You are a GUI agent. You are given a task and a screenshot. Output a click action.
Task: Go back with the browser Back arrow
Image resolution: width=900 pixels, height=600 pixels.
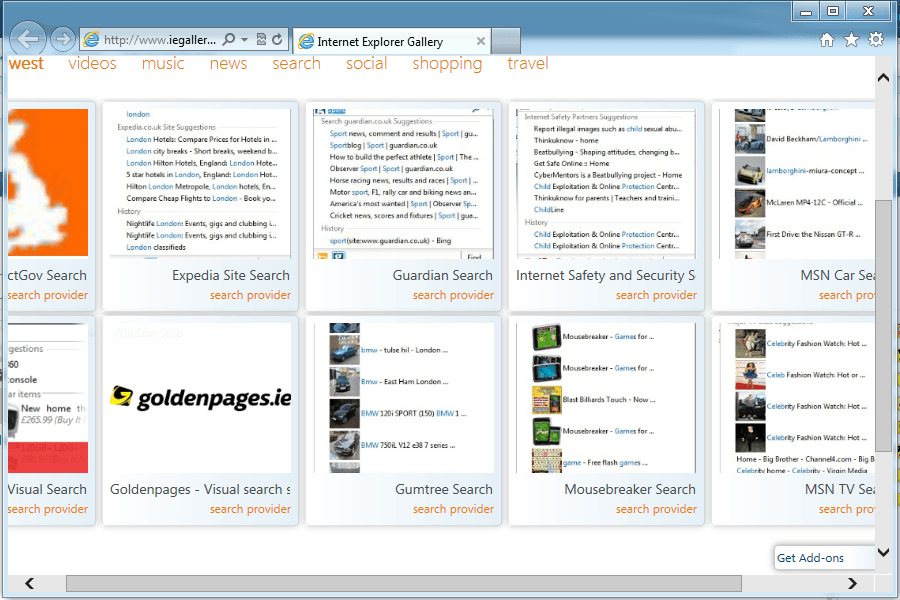coord(28,39)
